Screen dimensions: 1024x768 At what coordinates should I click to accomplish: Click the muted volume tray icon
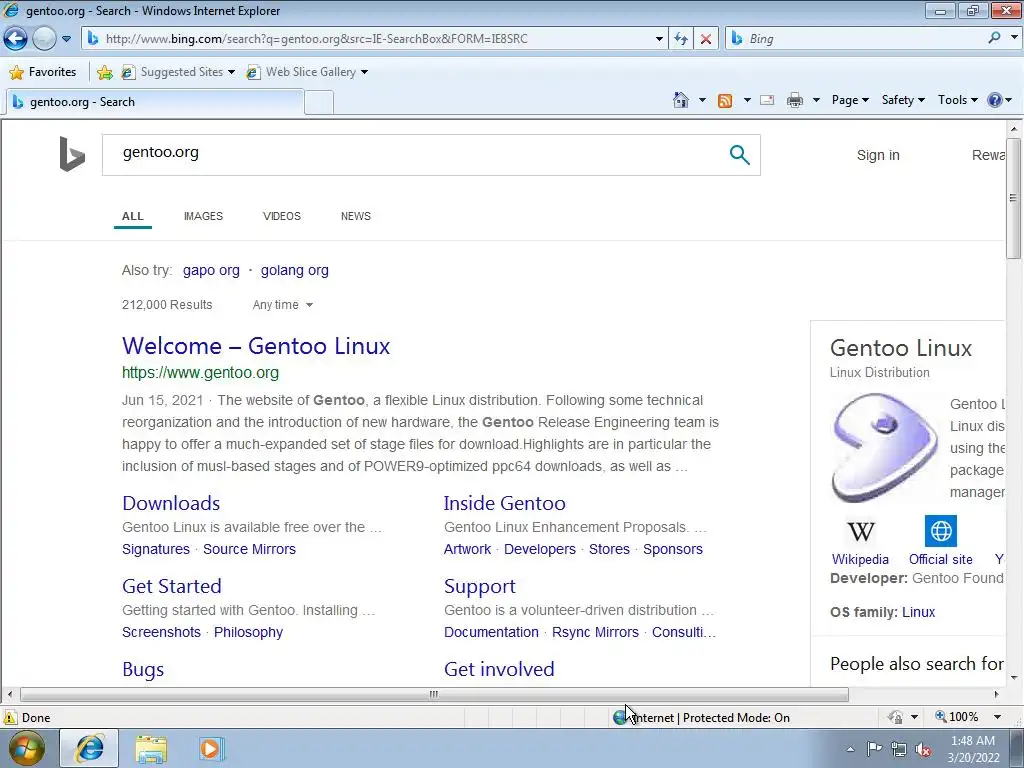click(x=923, y=749)
